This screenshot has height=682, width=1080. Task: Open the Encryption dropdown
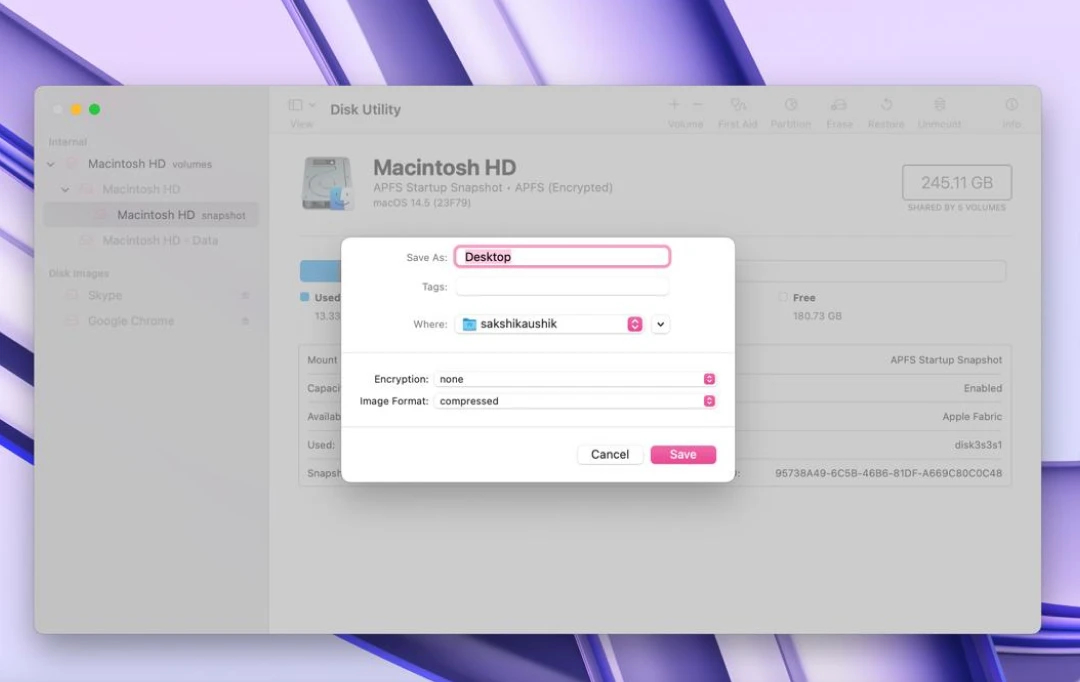(576, 379)
